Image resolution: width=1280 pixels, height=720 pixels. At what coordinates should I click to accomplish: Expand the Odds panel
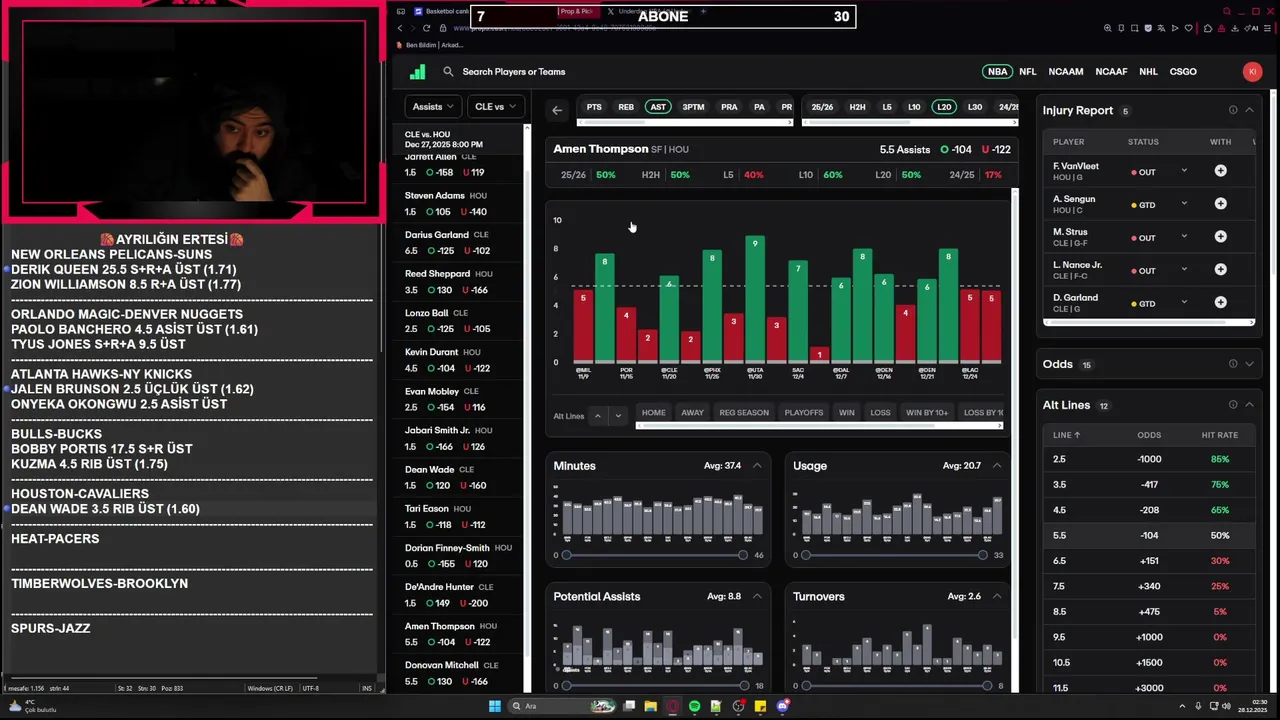(1249, 364)
